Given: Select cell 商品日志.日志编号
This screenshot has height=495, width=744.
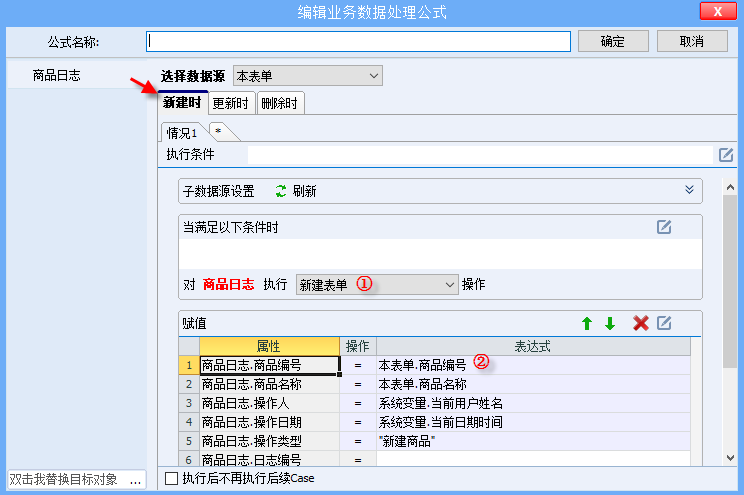Looking at the screenshot, I should pos(269,458).
